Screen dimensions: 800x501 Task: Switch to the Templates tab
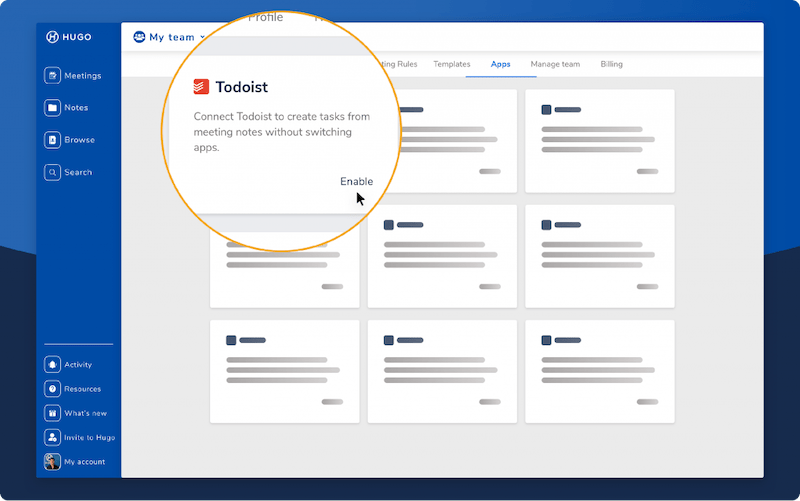coord(452,64)
